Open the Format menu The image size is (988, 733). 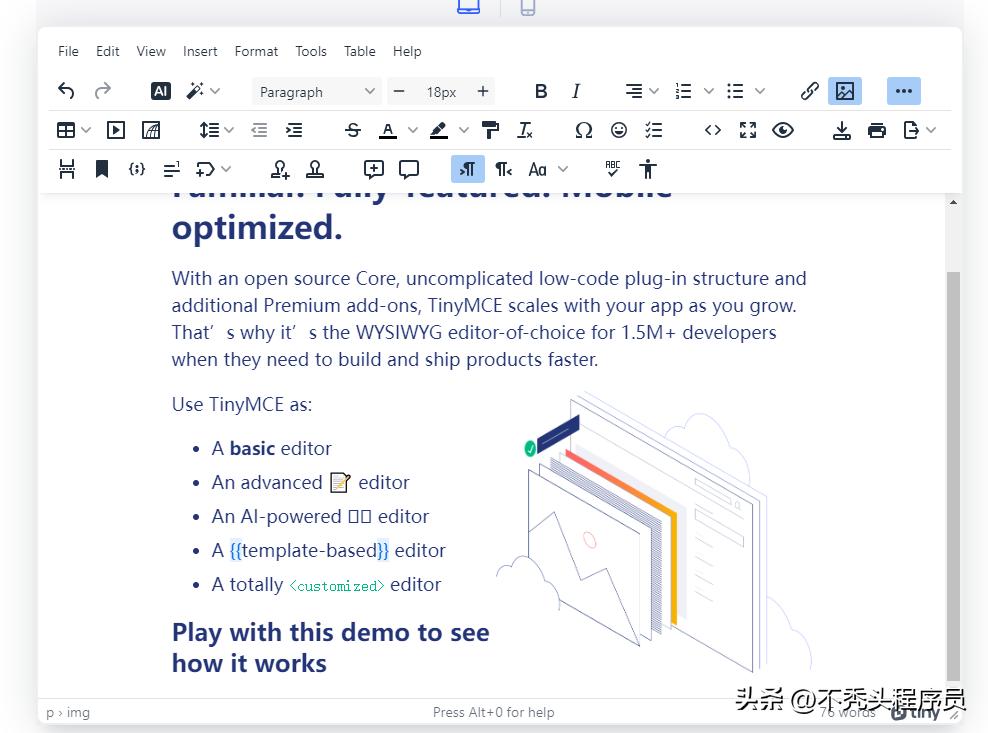[x=256, y=51]
